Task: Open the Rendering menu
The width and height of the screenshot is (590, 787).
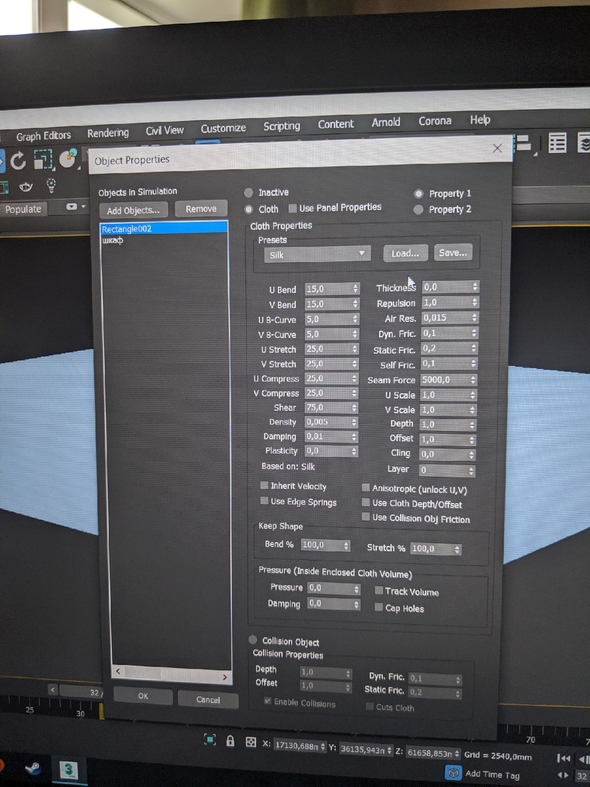Action: 108,133
